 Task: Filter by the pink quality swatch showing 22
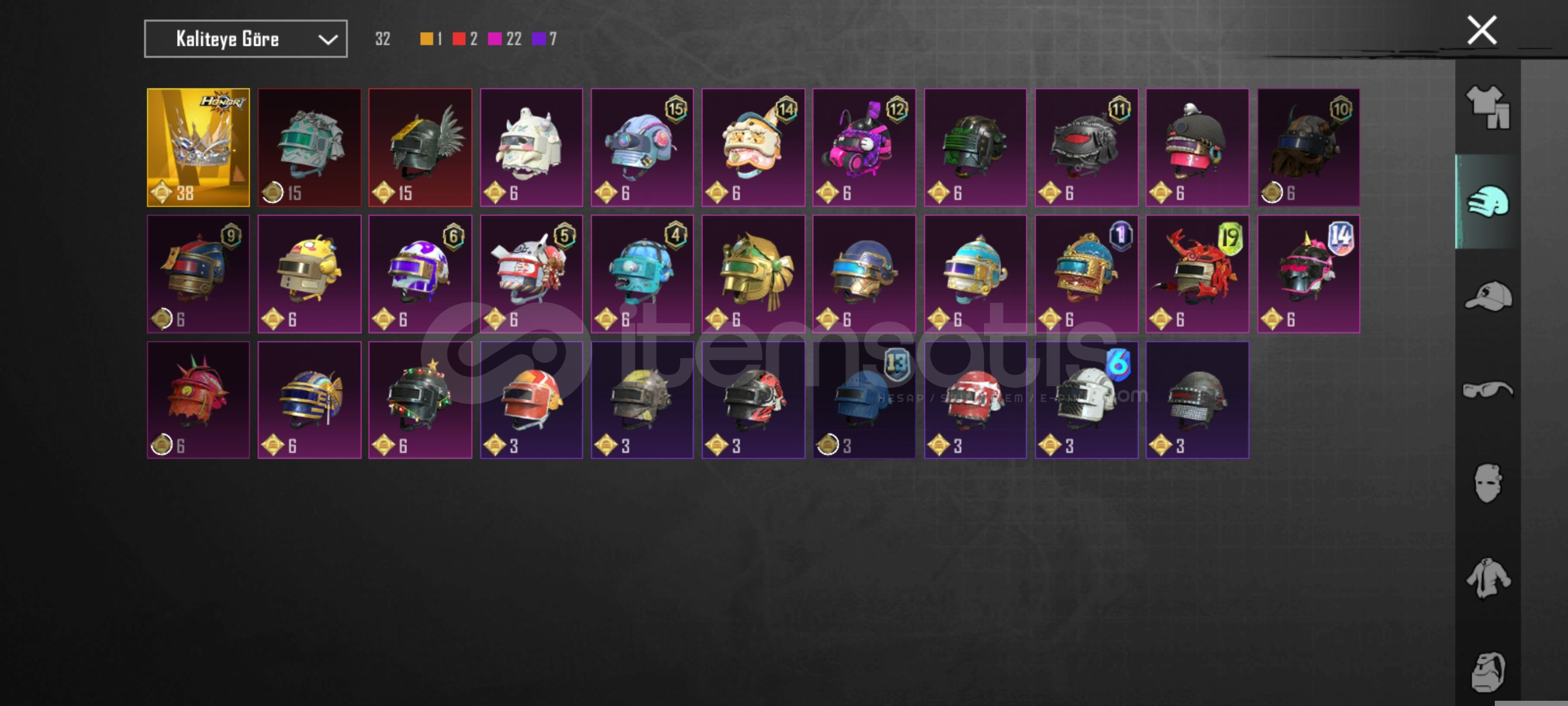(x=495, y=39)
